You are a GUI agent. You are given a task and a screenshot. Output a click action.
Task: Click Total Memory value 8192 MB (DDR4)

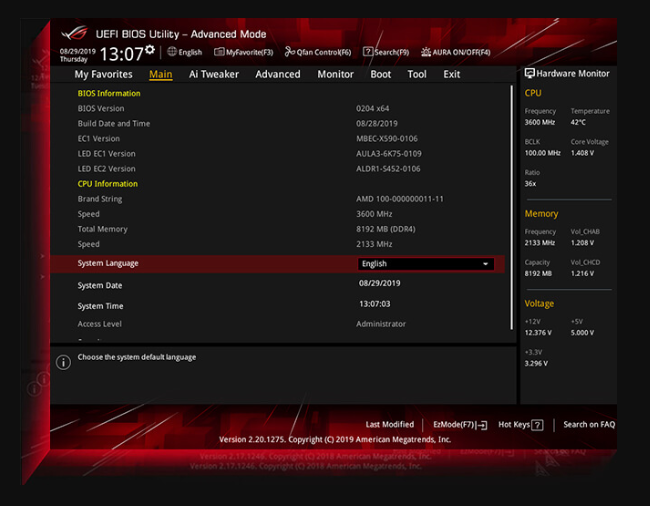click(386, 229)
